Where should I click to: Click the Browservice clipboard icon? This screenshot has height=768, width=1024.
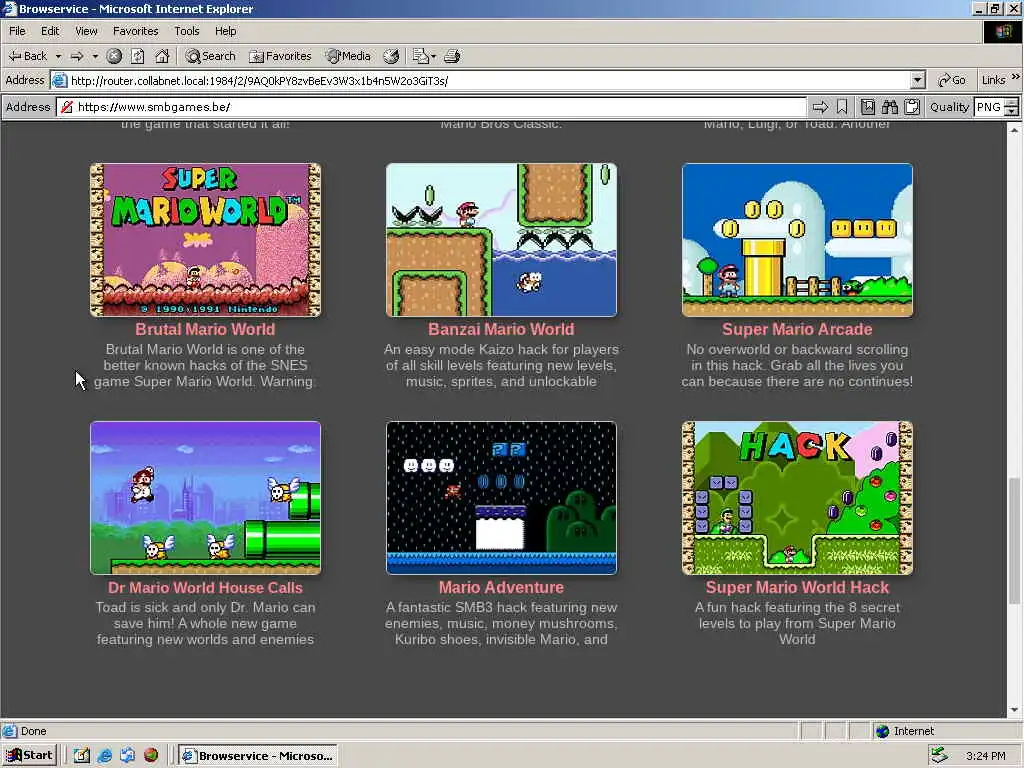(912, 107)
